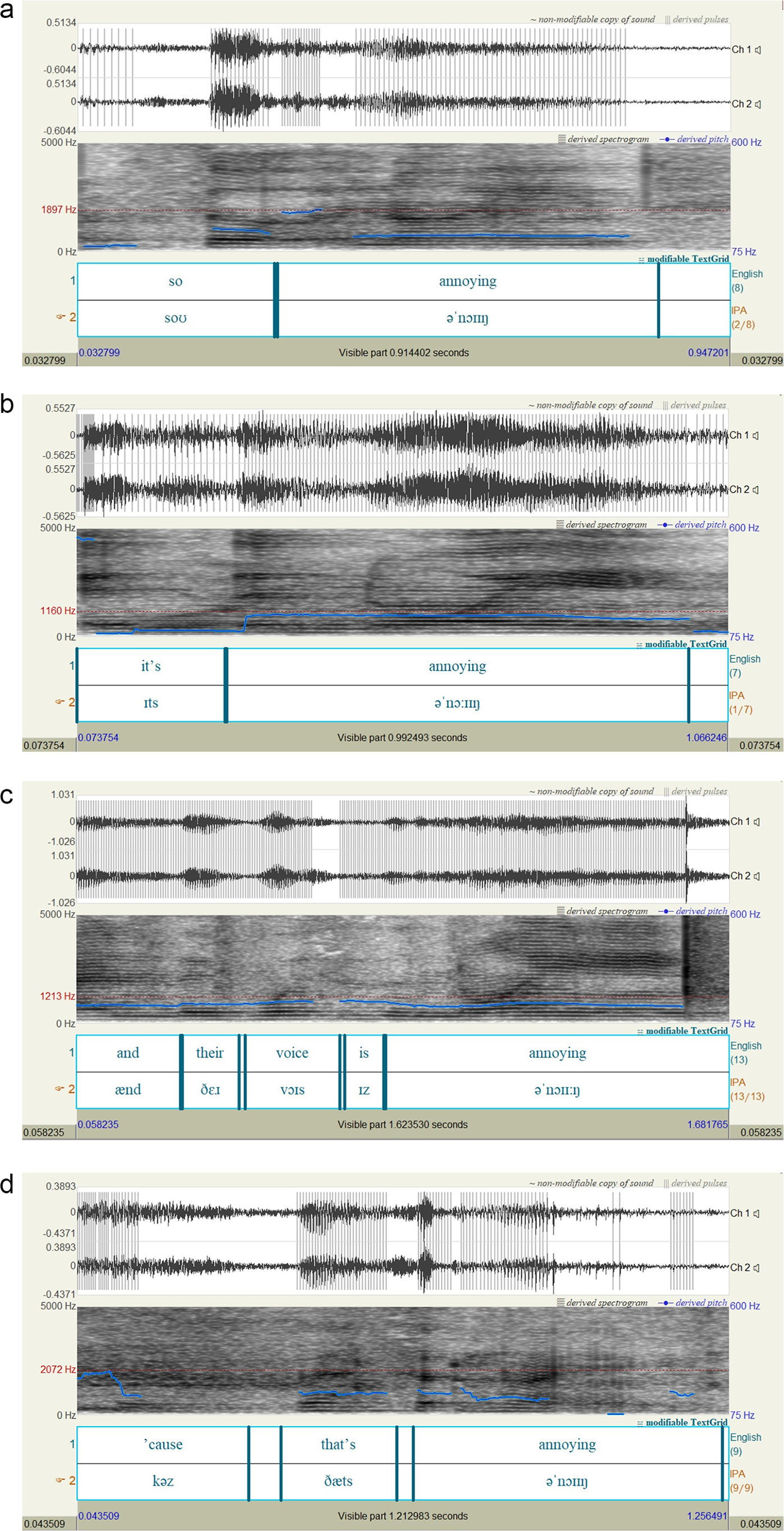Screen dimensions: 784x1531
Task: Click the end time 0.947201 in panel a
Action: (708, 352)
